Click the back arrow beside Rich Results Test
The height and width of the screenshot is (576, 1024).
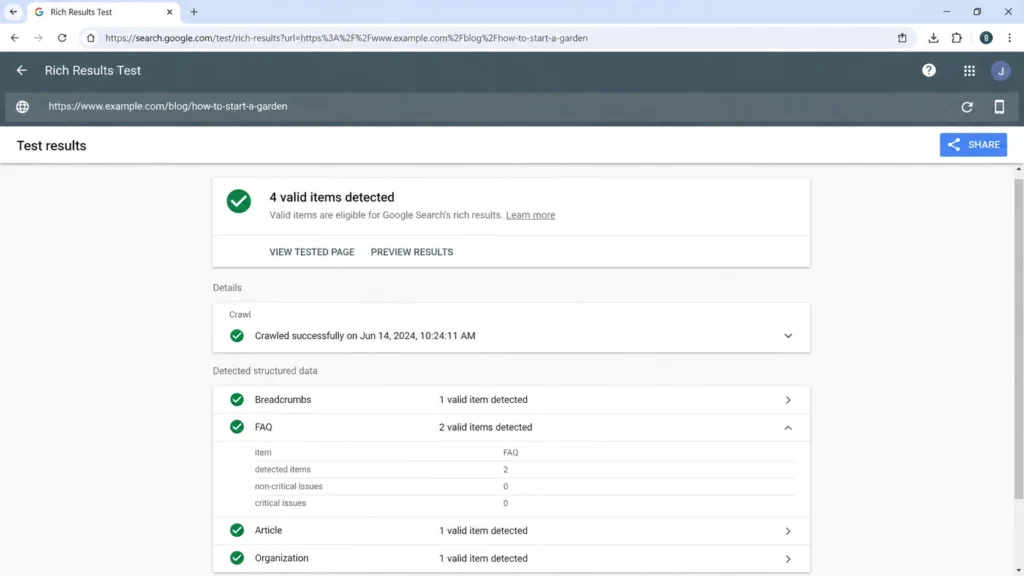(22, 71)
